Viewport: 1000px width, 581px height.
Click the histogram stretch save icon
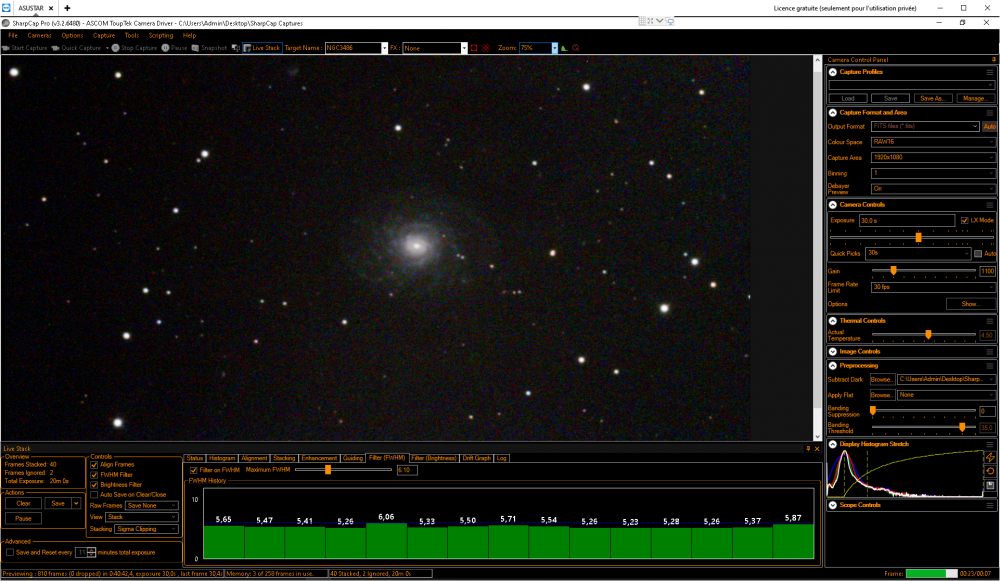(x=990, y=485)
